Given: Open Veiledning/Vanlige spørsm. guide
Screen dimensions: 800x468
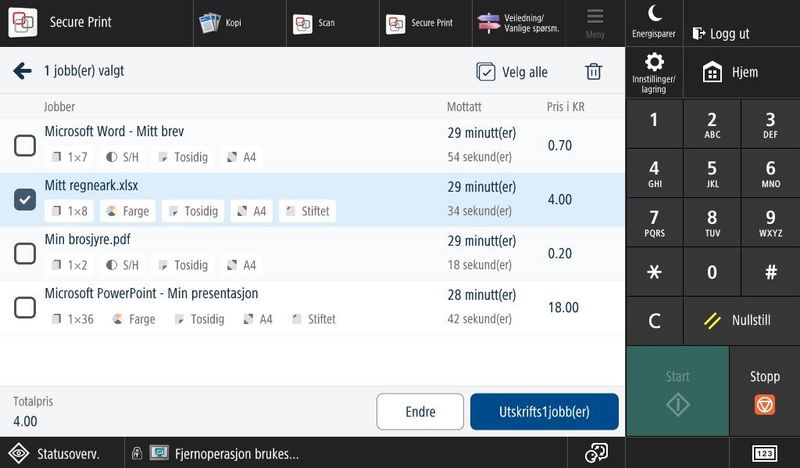Looking at the screenshot, I should point(519,23).
